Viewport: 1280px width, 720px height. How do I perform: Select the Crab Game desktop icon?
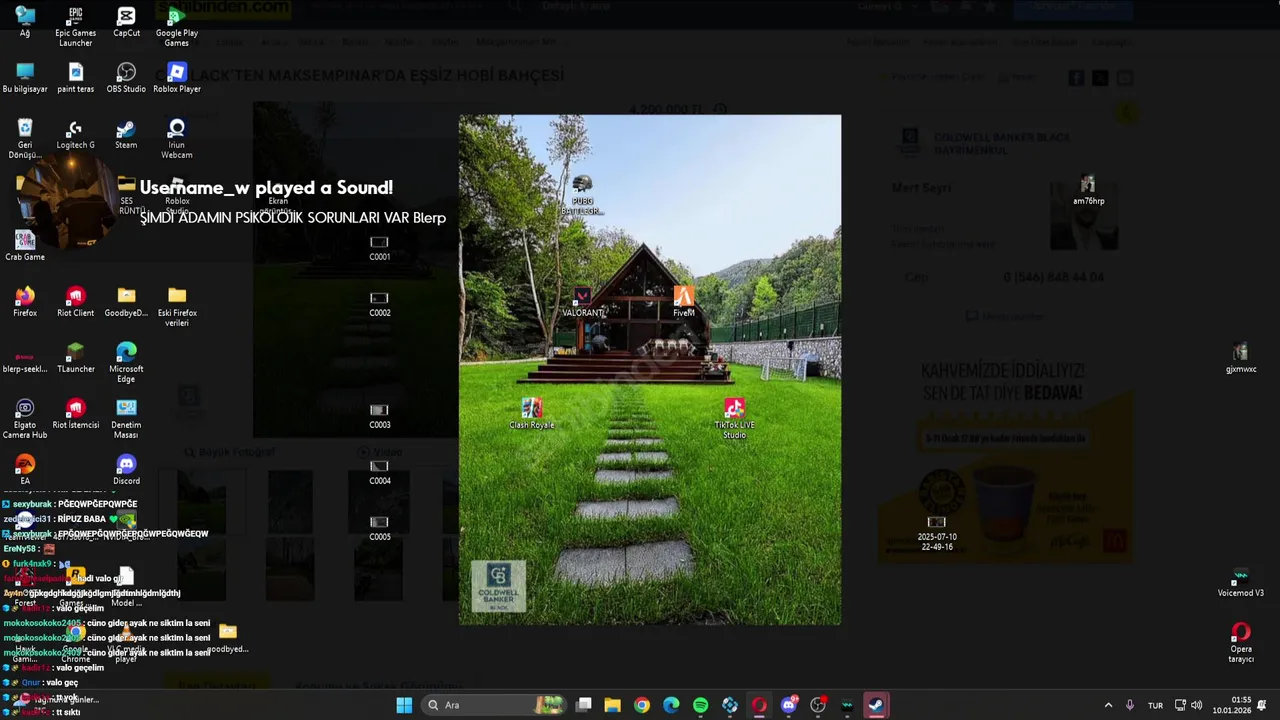[25, 246]
